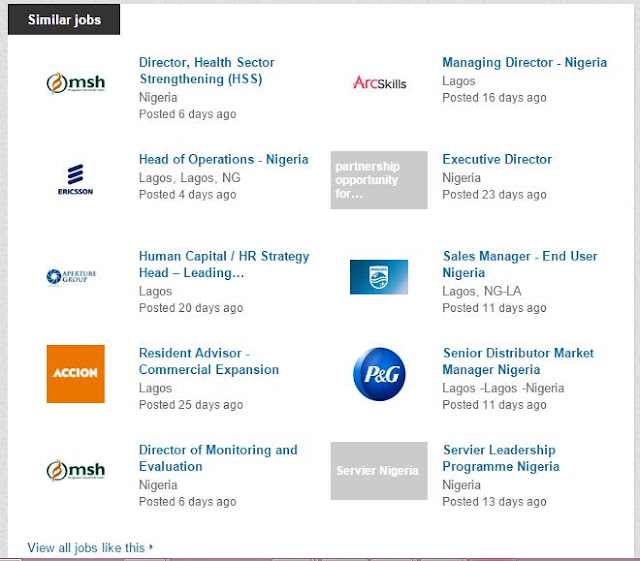
Task: Select the Philips shield logo
Action: pos(379,277)
